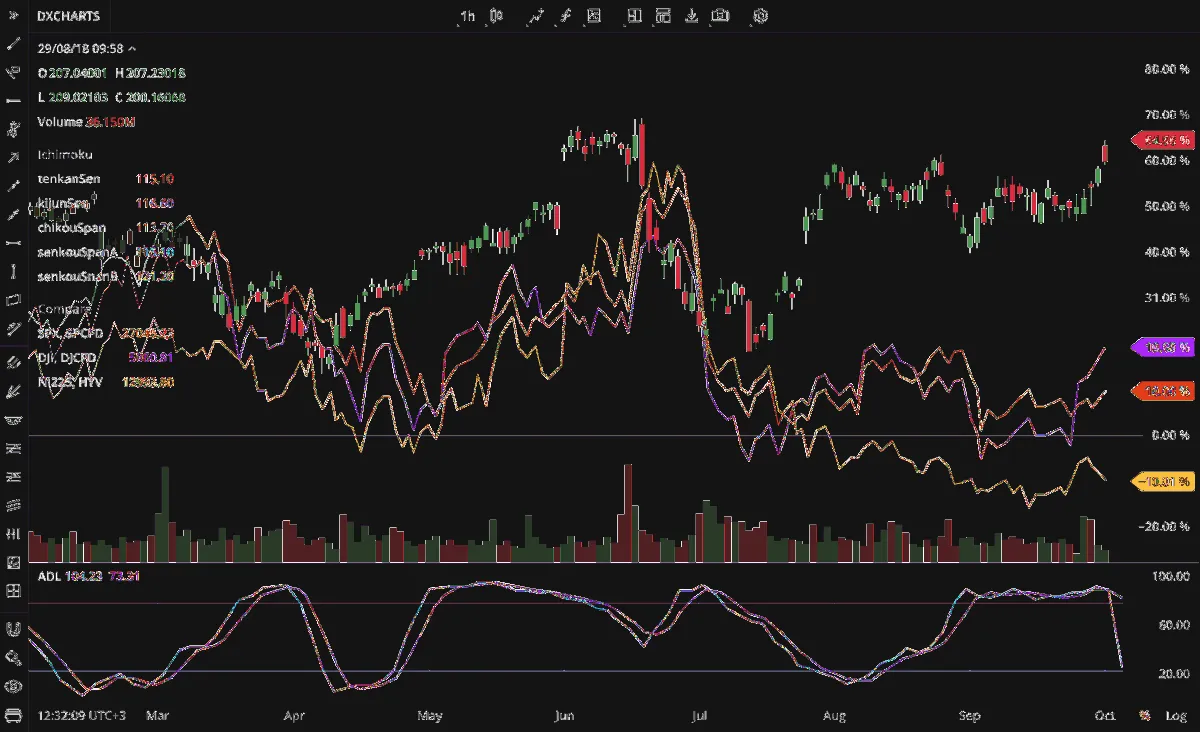Click the red price label on Y axis
The width and height of the screenshot is (1200, 732).
click(1163, 140)
